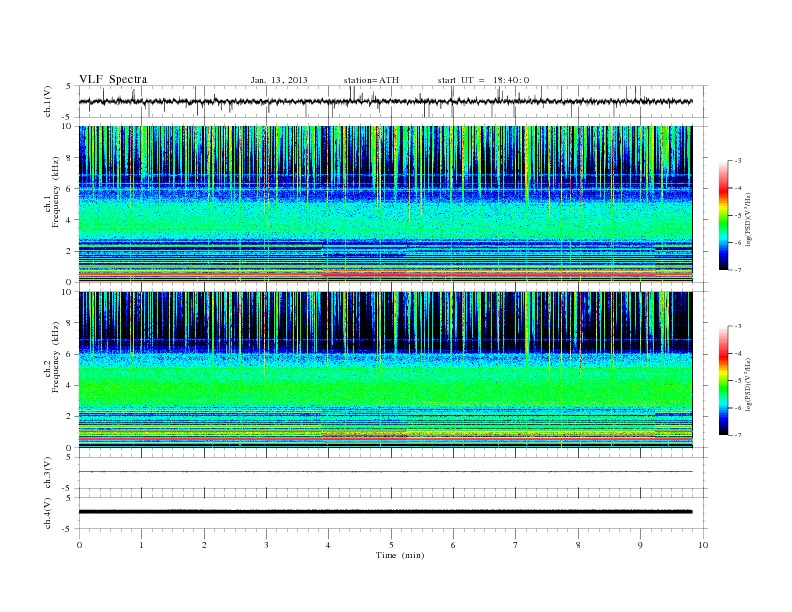Click the "2" tick on the time axis
The image size is (792, 612).
point(204,545)
